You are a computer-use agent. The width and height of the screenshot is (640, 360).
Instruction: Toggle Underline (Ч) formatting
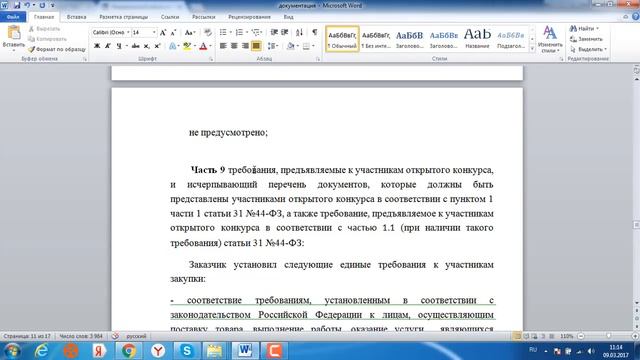(x=119, y=46)
